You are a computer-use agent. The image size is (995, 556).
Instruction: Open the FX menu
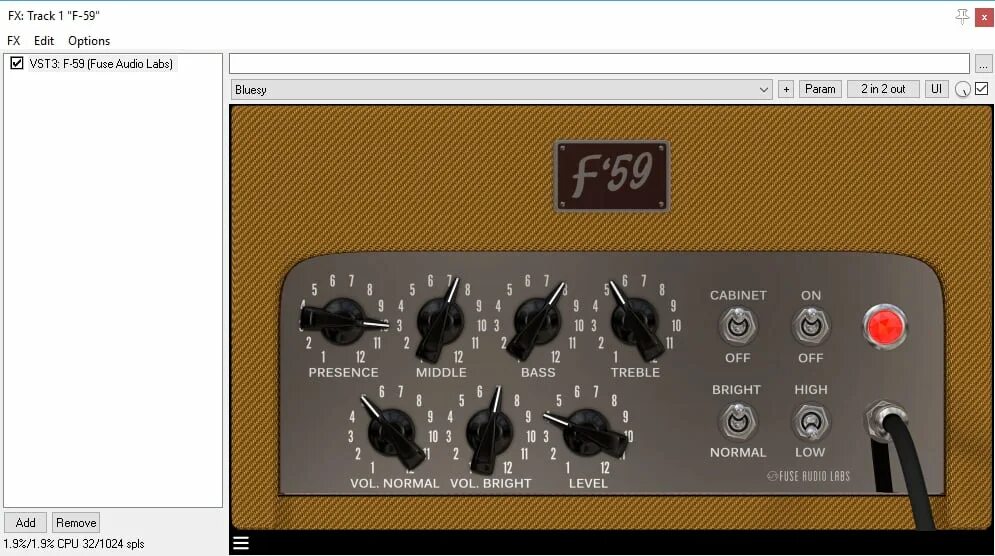pyautogui.click(x=13, y=41)
